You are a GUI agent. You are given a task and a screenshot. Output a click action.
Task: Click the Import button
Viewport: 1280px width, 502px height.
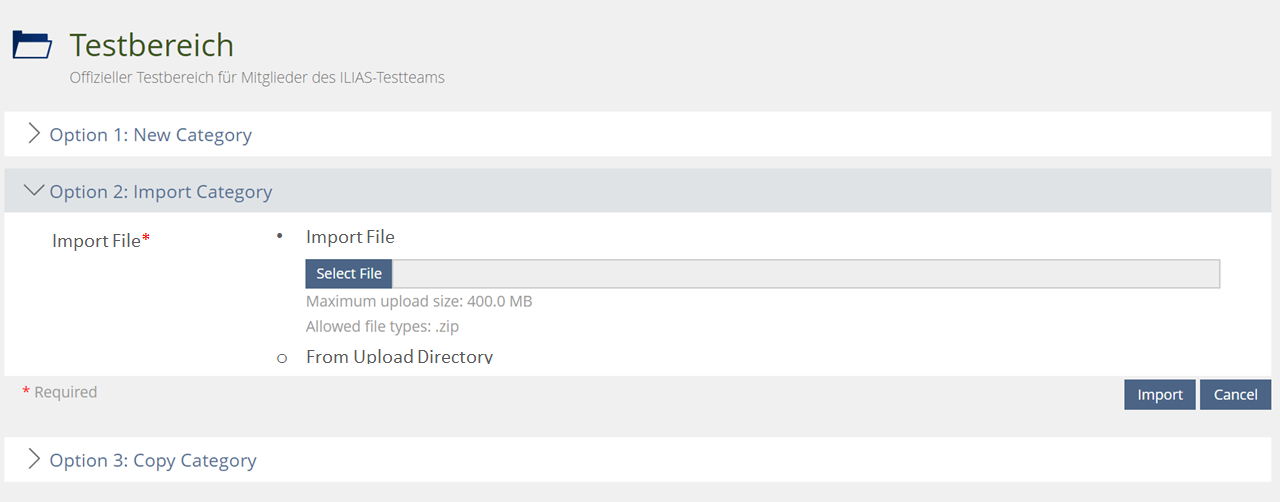(x=1159, y=395)
